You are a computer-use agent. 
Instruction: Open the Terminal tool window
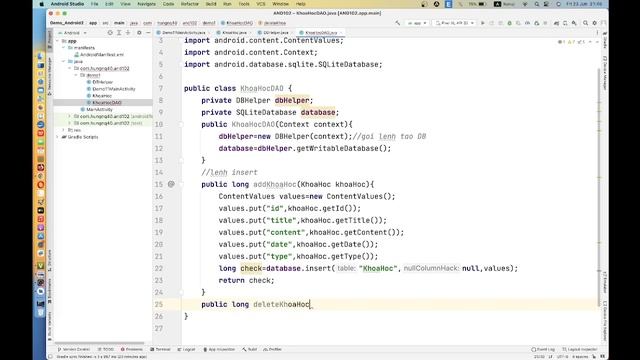[160, 349]
